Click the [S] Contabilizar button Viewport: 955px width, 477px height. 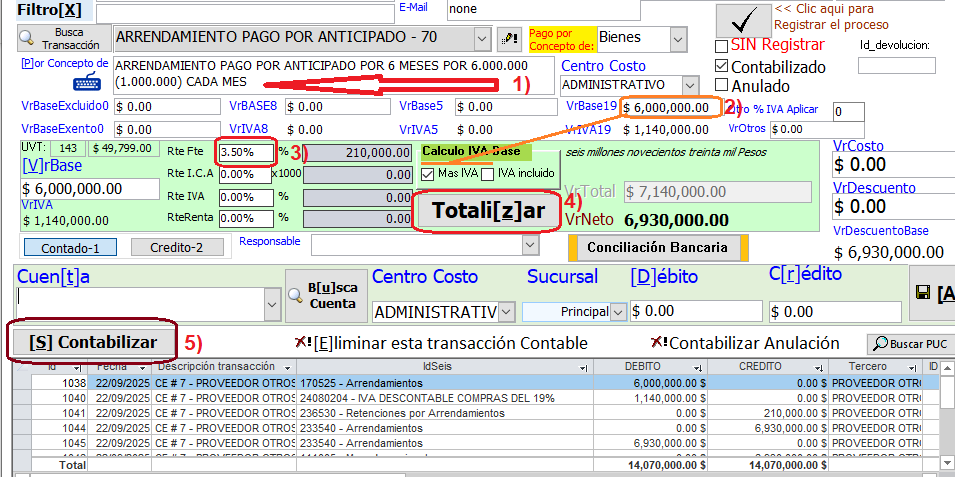pos(93,342)
